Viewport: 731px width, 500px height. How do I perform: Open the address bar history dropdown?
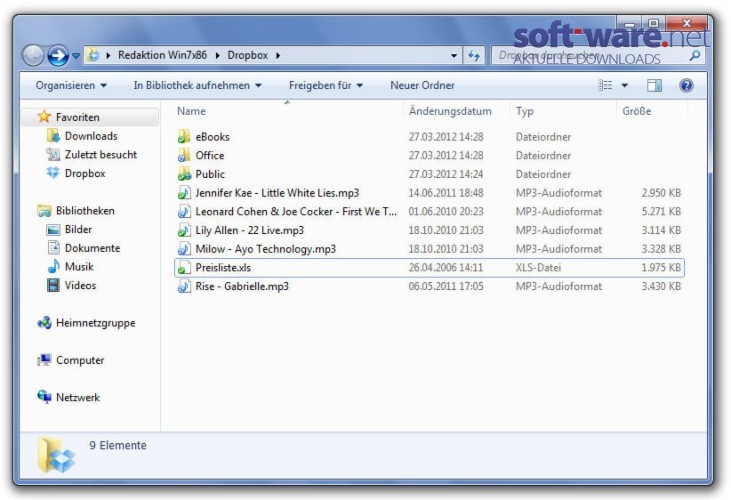454,55
